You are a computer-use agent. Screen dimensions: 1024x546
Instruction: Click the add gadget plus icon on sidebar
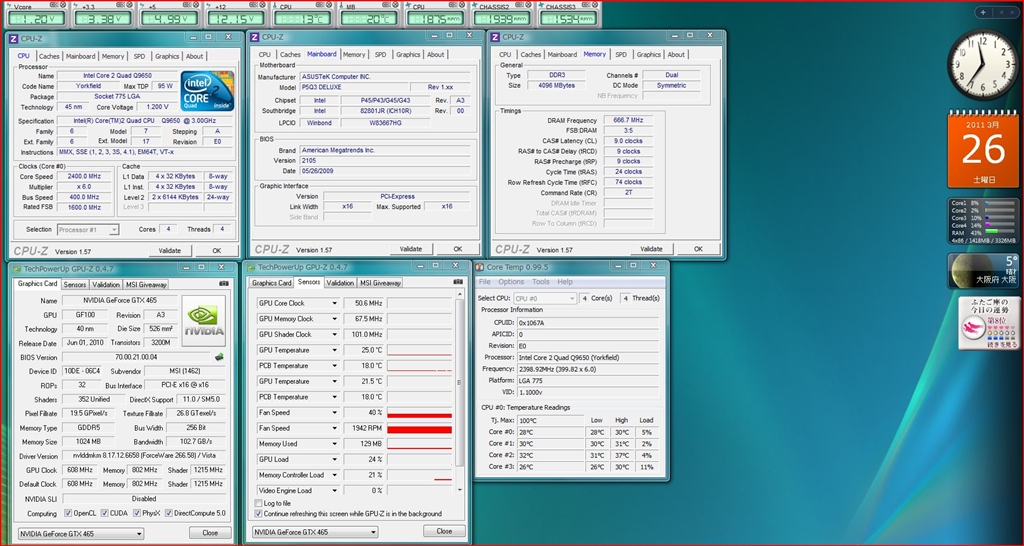point(985,13)
